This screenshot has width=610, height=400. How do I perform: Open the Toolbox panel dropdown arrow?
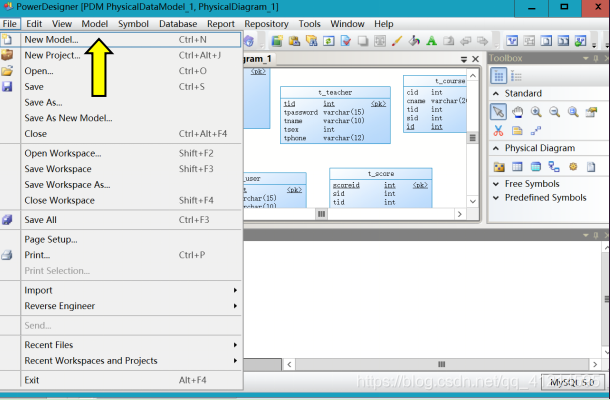click(x=585, y=58)
